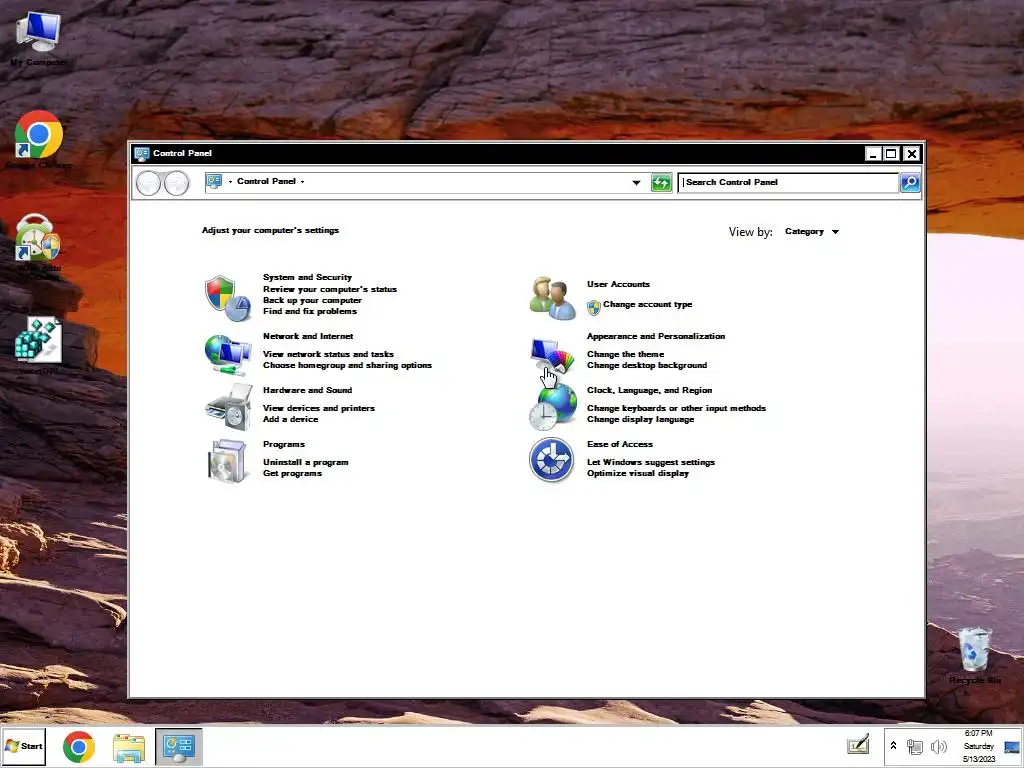Click the green refresh button in address bar
The image size is (1024, 768).
point(661,183)
